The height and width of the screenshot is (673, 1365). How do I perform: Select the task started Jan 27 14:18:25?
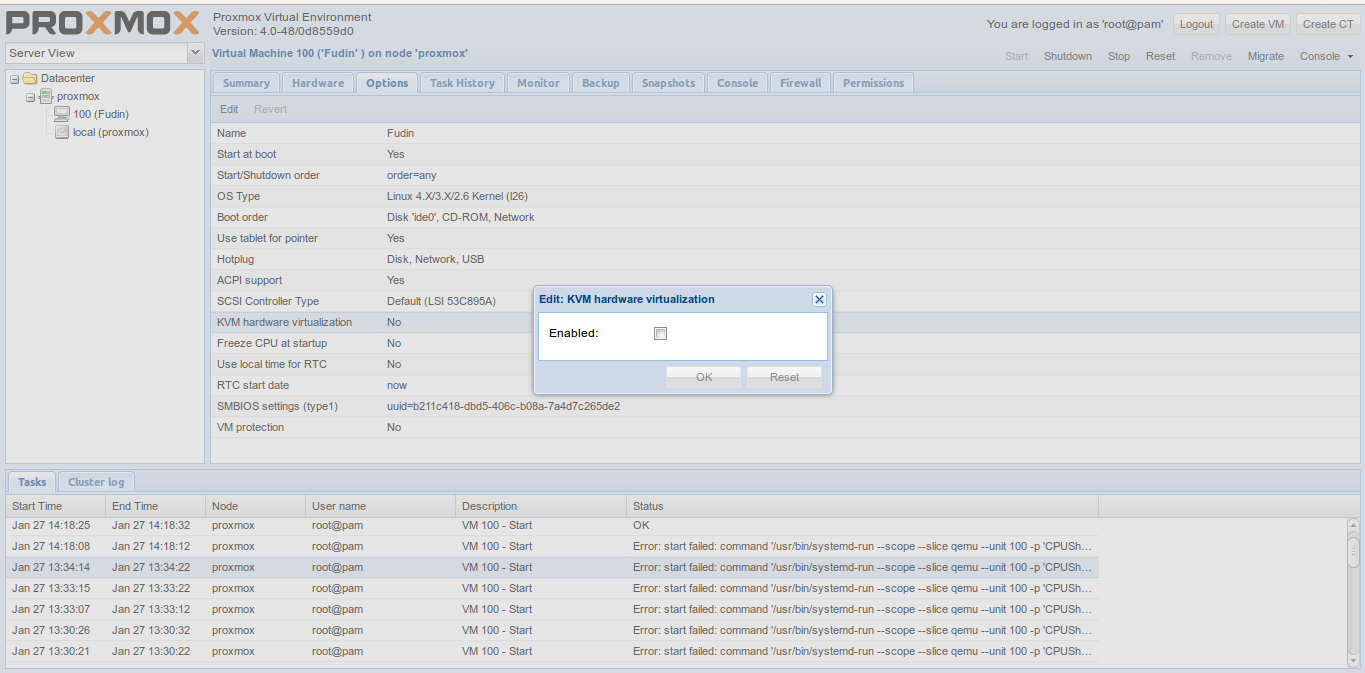pyautogui.click(x=552, y=525)
